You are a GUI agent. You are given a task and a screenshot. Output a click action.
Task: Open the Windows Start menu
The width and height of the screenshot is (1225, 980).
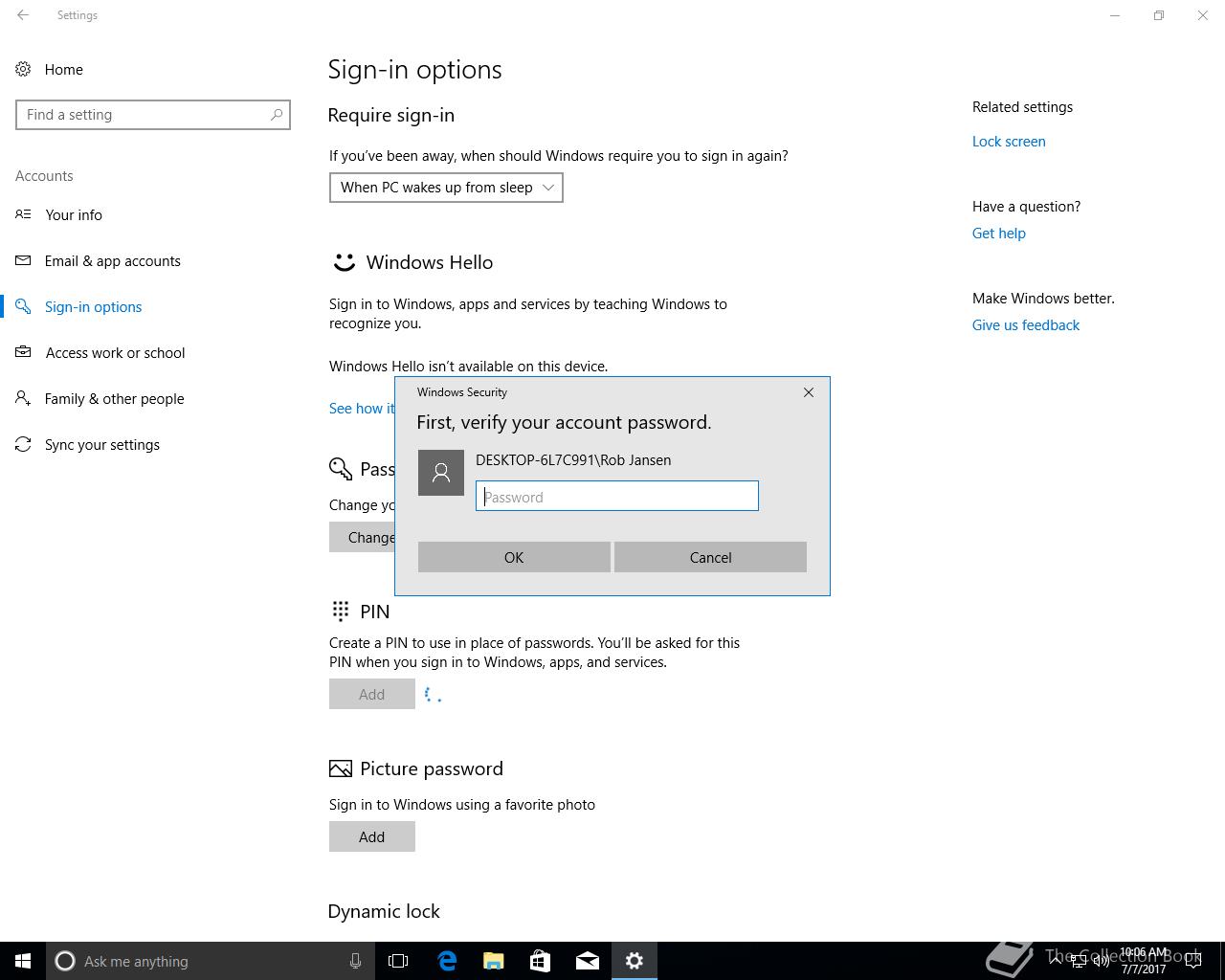click(x=23, y=961)
